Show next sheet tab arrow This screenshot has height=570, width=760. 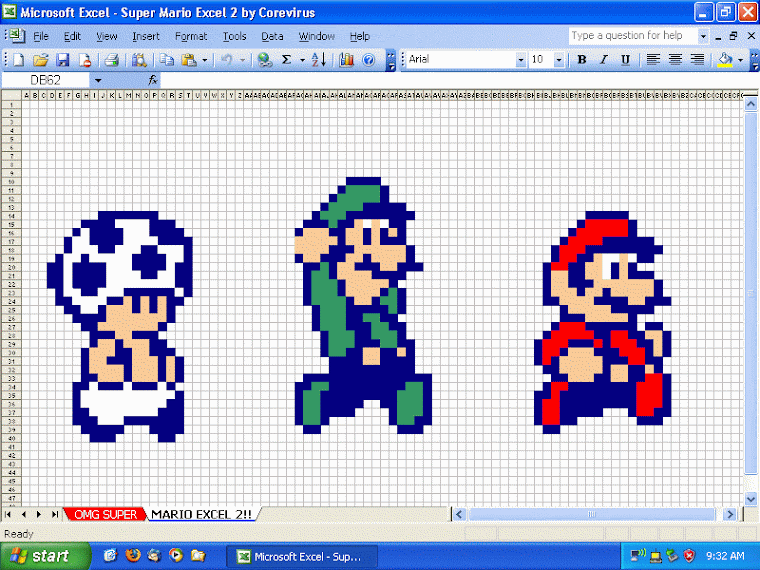[x=39, y=514]
